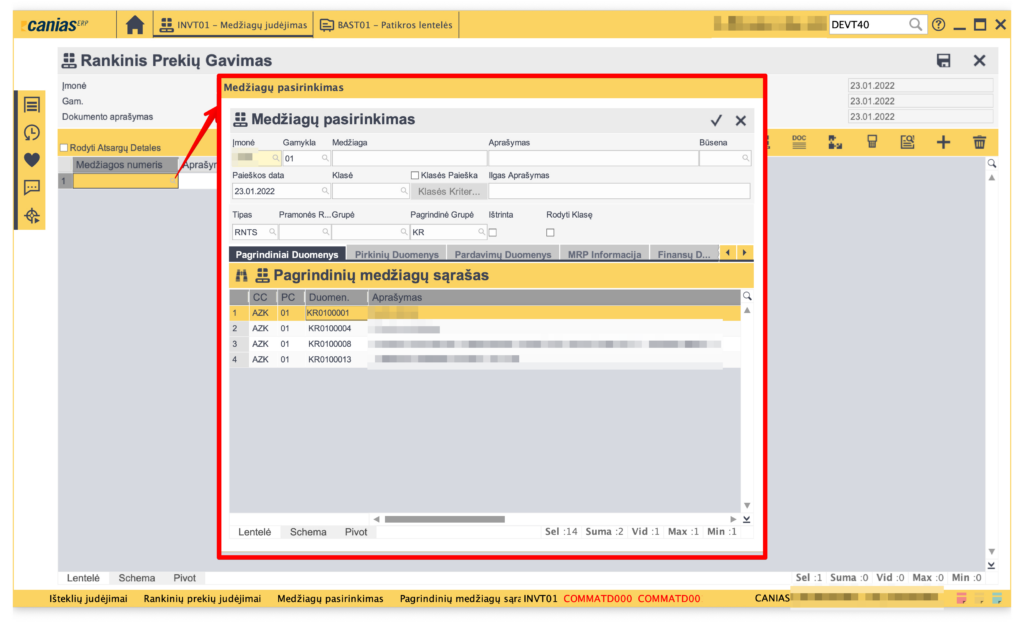Viewport: 1024px width, 622px height.
Task: Open the MRP Informacija tab
Action: click(x=604, y=254)
